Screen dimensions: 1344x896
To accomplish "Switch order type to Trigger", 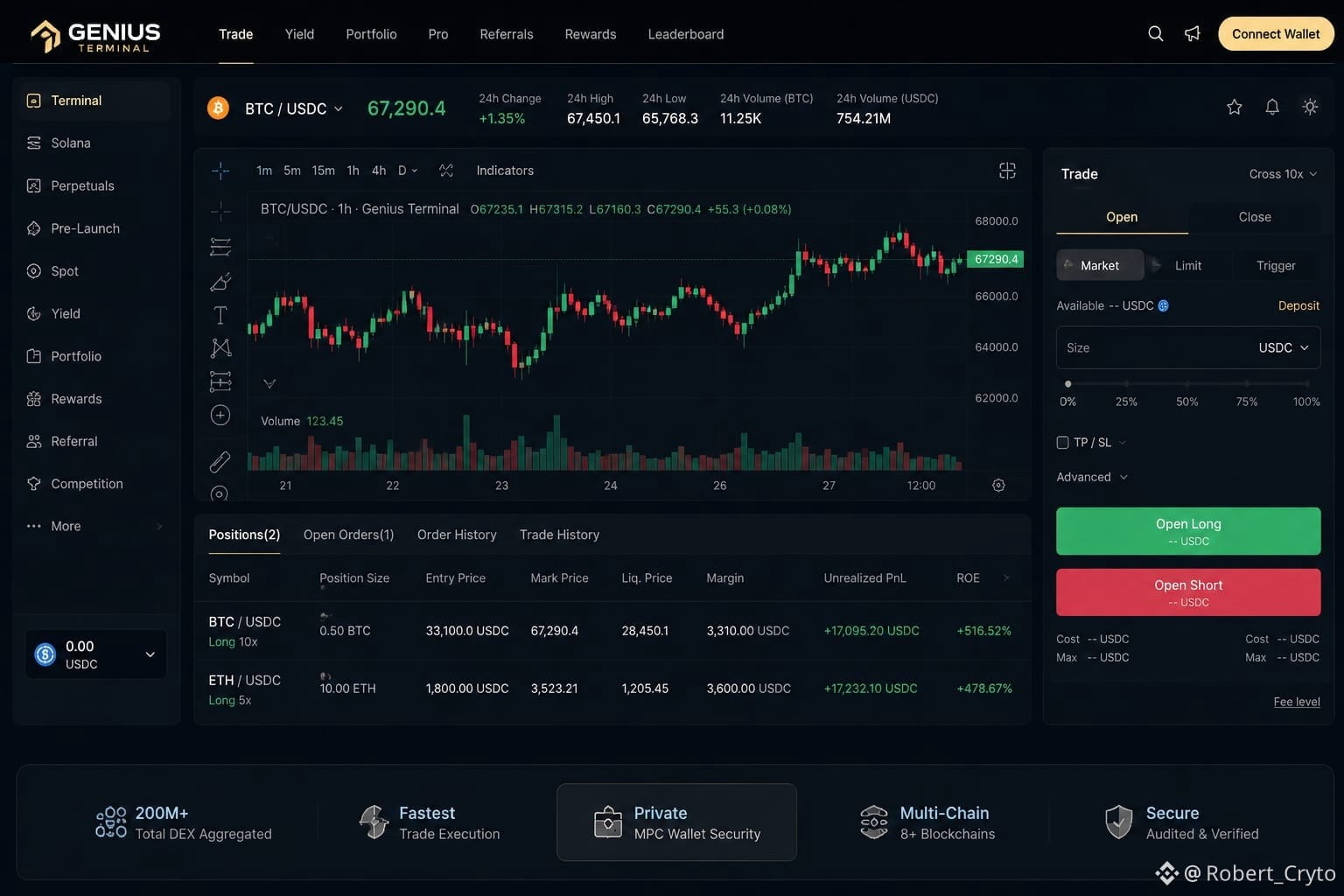I will [x=1276, y=265].
